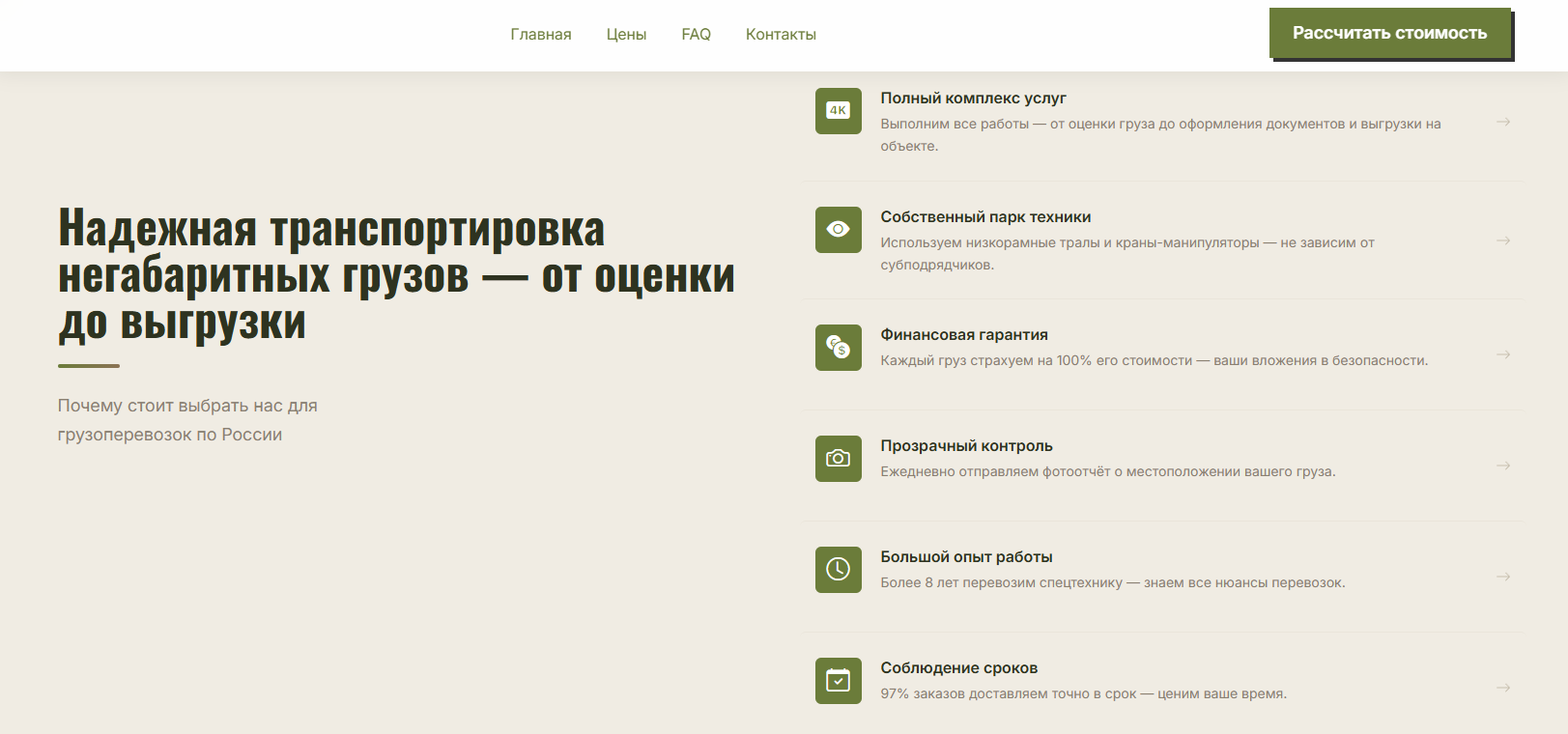The height and width of the screenshot is (734, 1568).
Task: Expand the Полный комплекс услуг arrow
Action: (x=1503, y=122)
